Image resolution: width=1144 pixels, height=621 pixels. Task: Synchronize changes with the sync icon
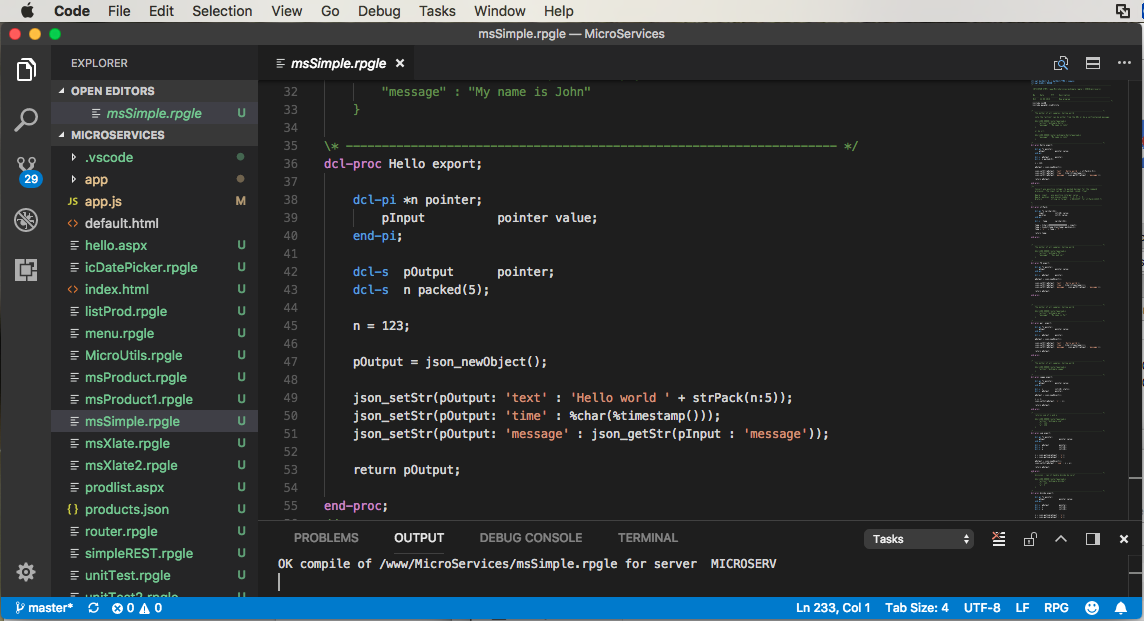pyautogui.click(x=93, y=608)
